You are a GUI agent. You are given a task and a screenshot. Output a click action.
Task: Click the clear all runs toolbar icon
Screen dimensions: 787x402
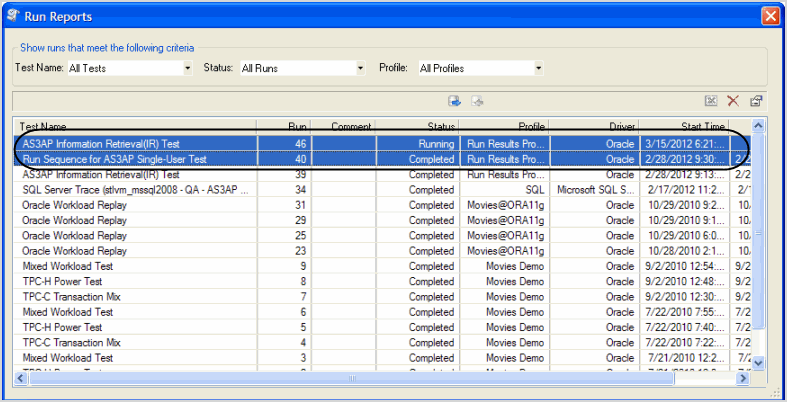tap(711, 100)
